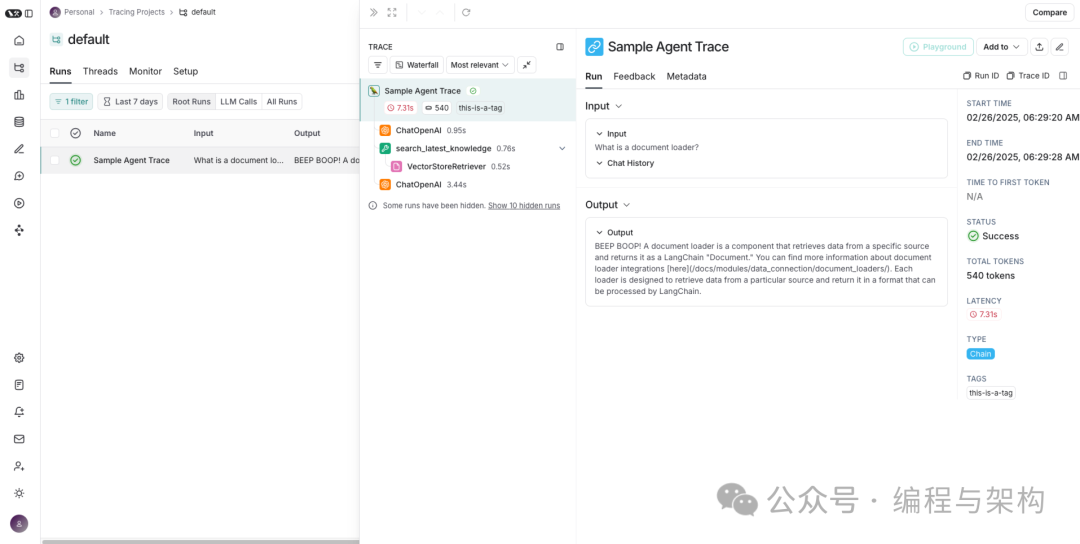Open the 1 filter button

71,101
